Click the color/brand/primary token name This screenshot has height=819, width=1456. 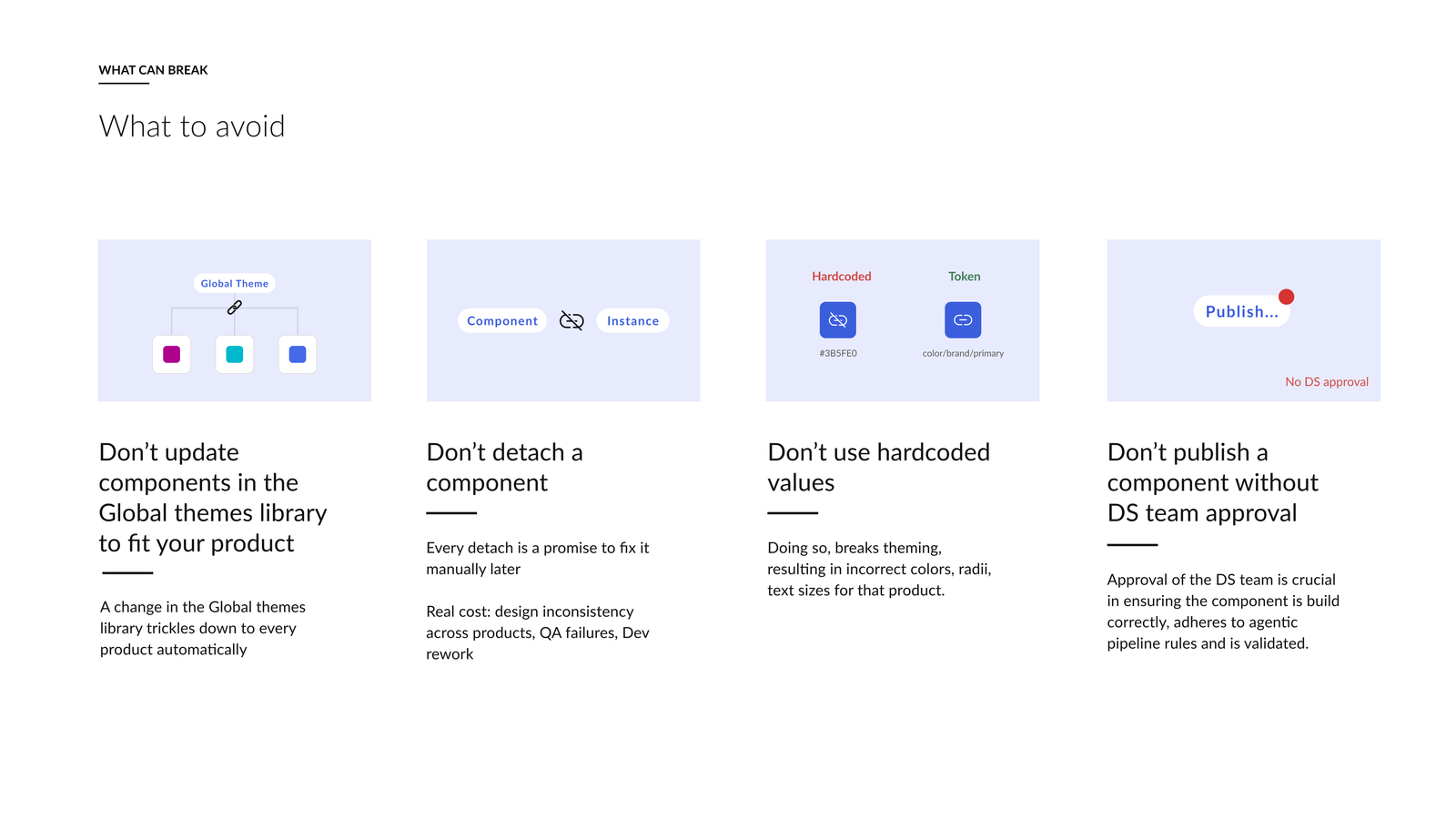[x=963, y=353]
